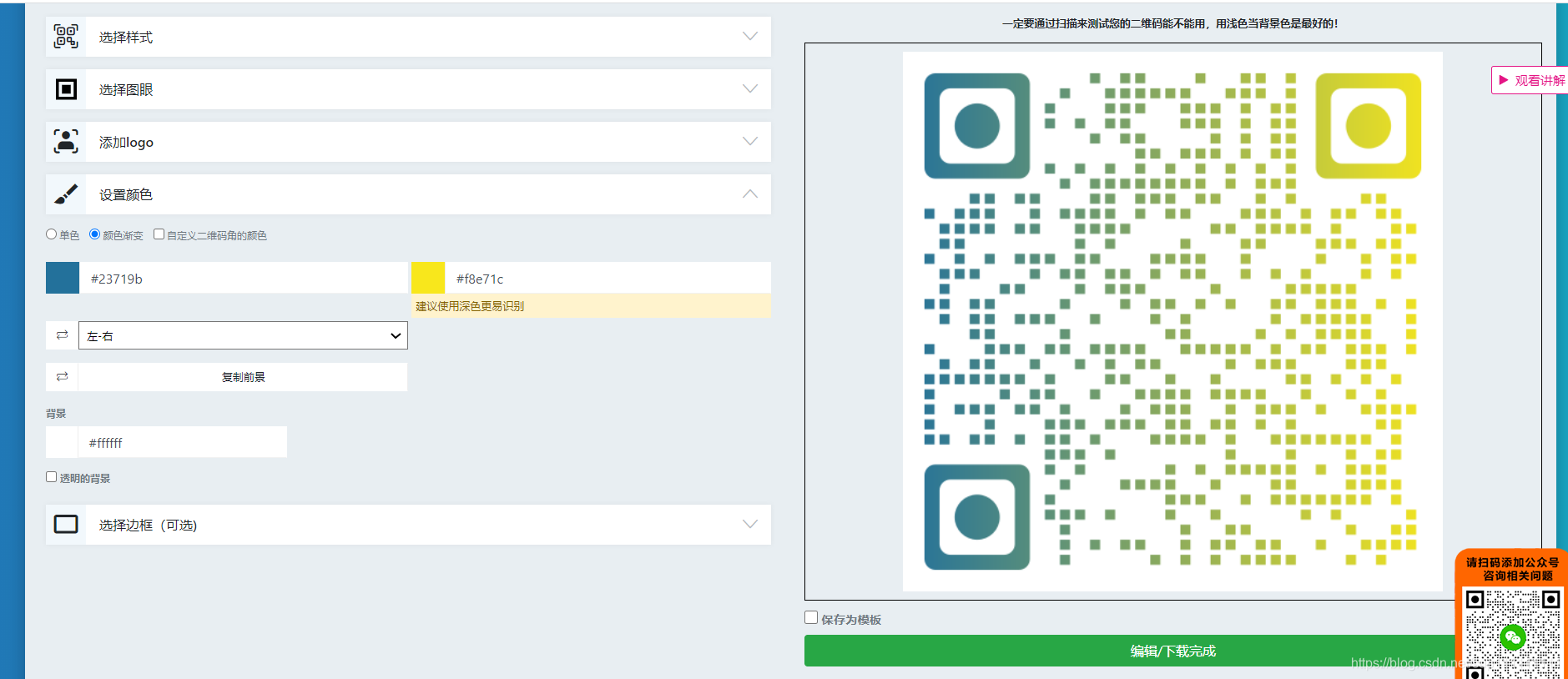The width and height of the screenshot is (1568, 679).
Task: Click the swap icon beside 复制前景
Action: point(62,377)
